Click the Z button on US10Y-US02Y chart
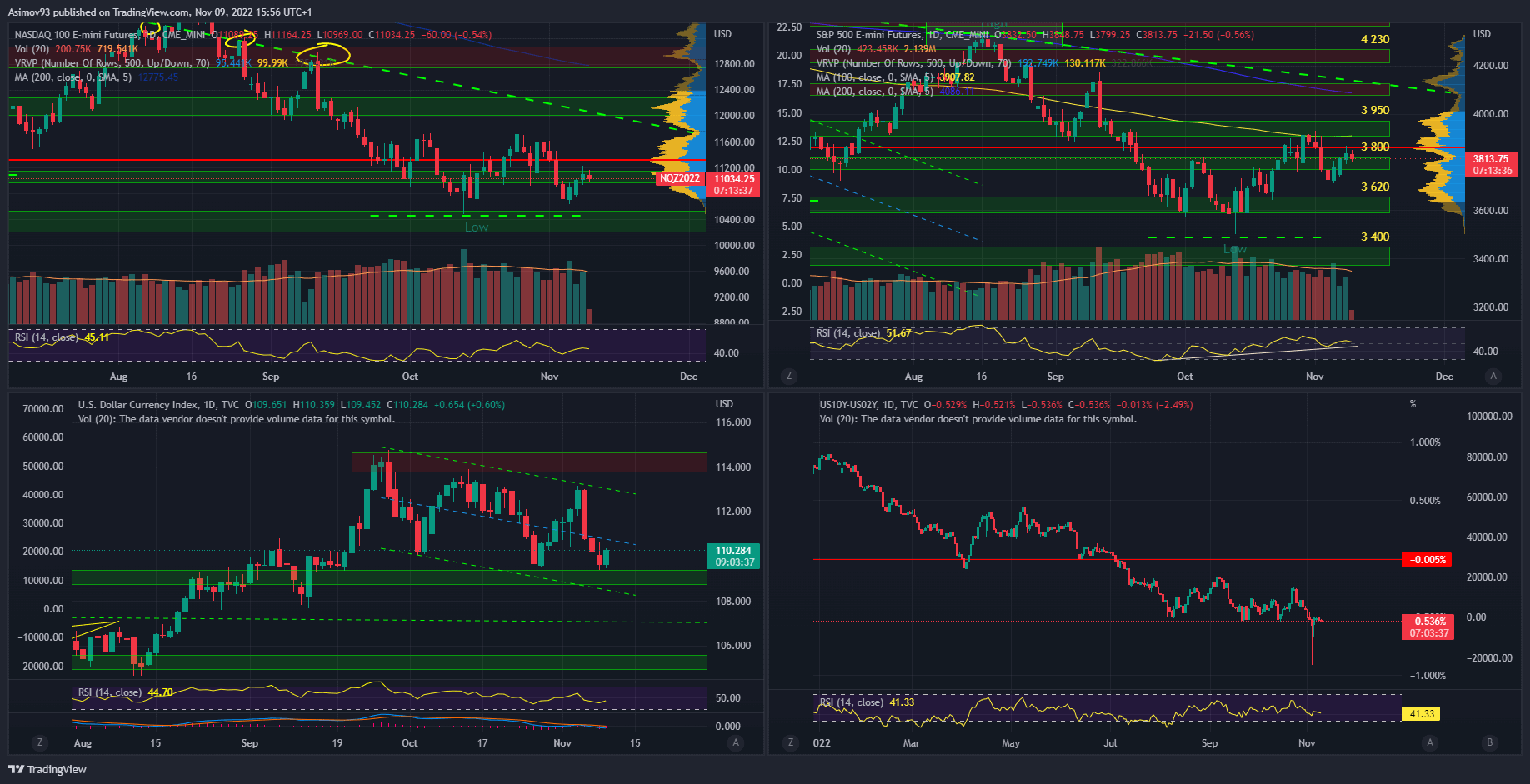Image resolution: width=1530 pixels, height=784 pixels. tap(790, 742)
